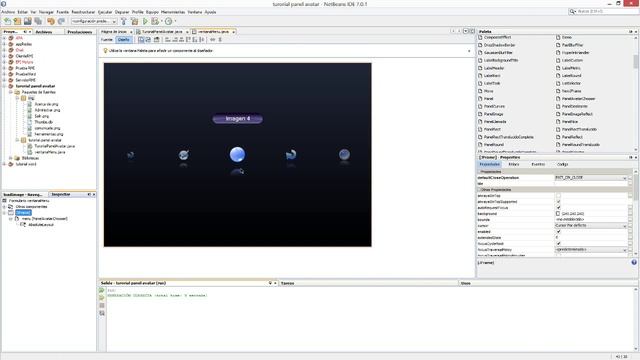Toggle the enabled property checkbox

(558, 231)
